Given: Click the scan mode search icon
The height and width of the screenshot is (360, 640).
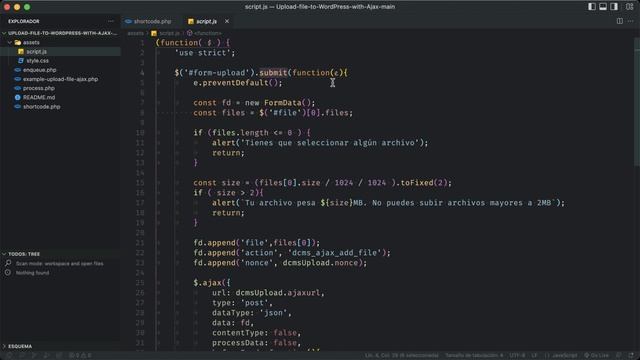Looking at the screenshot, I should tap(8, 263).
